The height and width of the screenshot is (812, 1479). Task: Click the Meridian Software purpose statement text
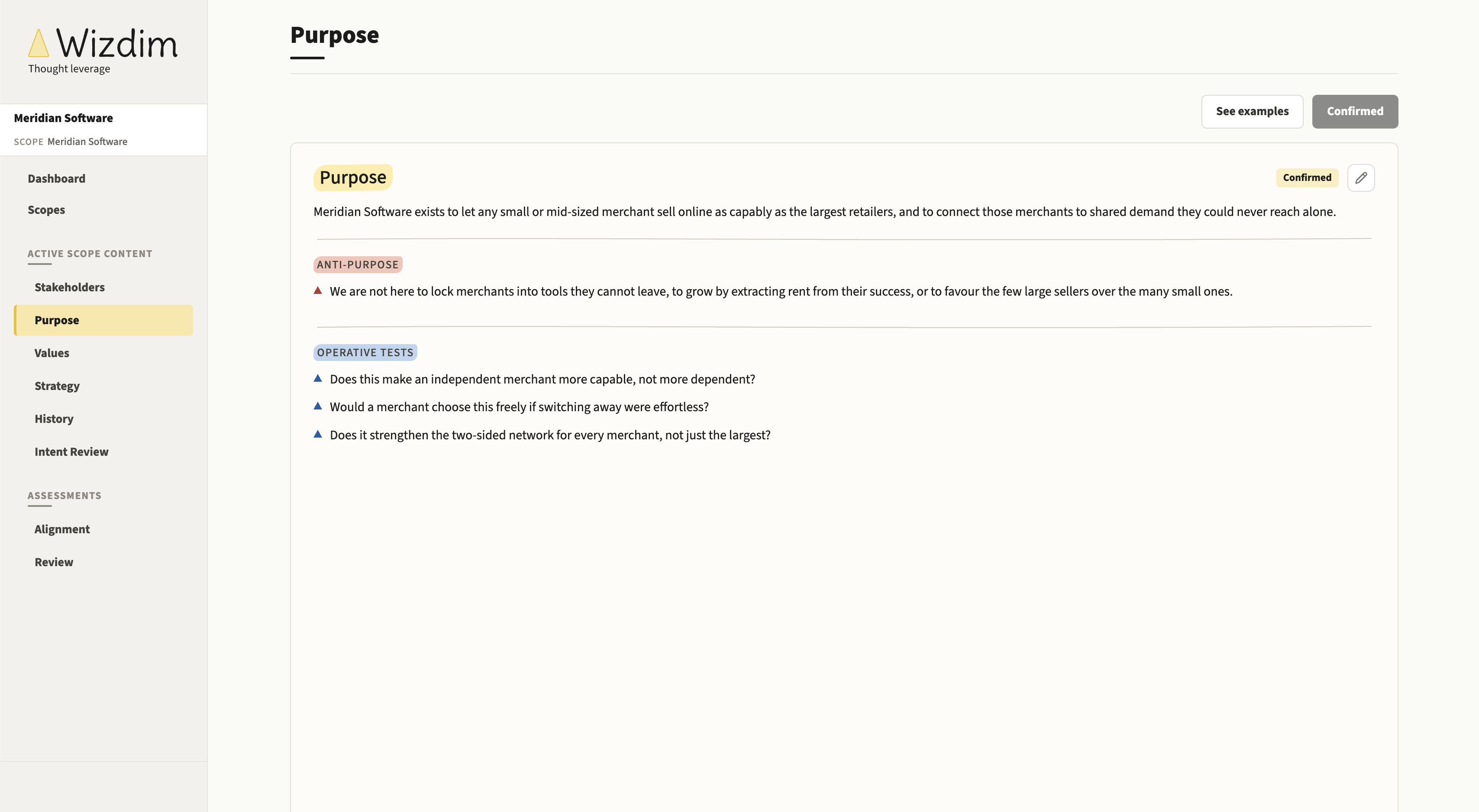[824, 212]
